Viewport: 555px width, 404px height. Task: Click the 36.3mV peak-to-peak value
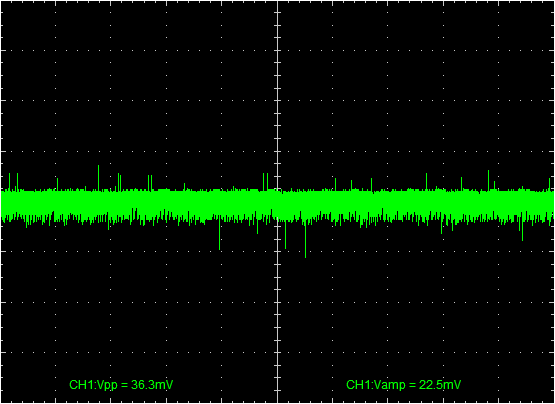(152, 385)
